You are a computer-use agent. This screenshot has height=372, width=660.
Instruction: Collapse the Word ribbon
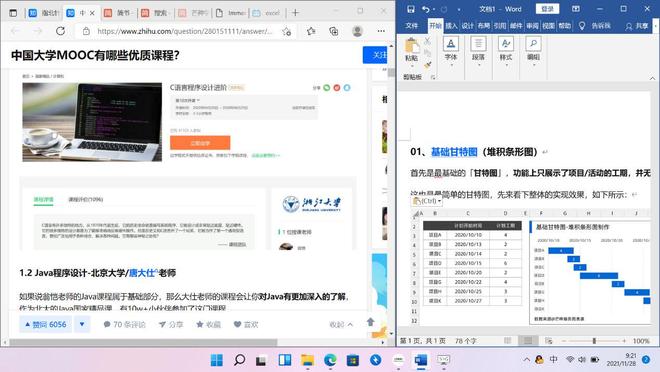pyautogui.click(x=652, y=78)
